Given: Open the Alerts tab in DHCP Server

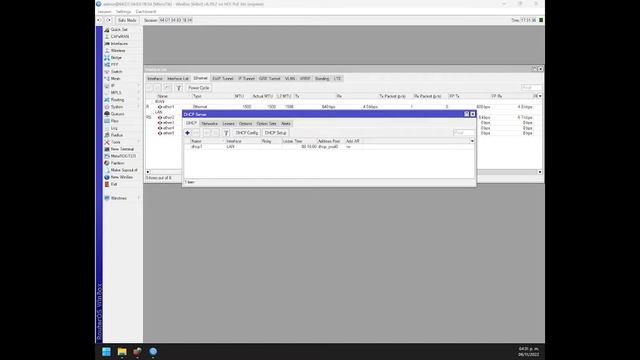Looking at the screenshot, I should tap(286, 123).
